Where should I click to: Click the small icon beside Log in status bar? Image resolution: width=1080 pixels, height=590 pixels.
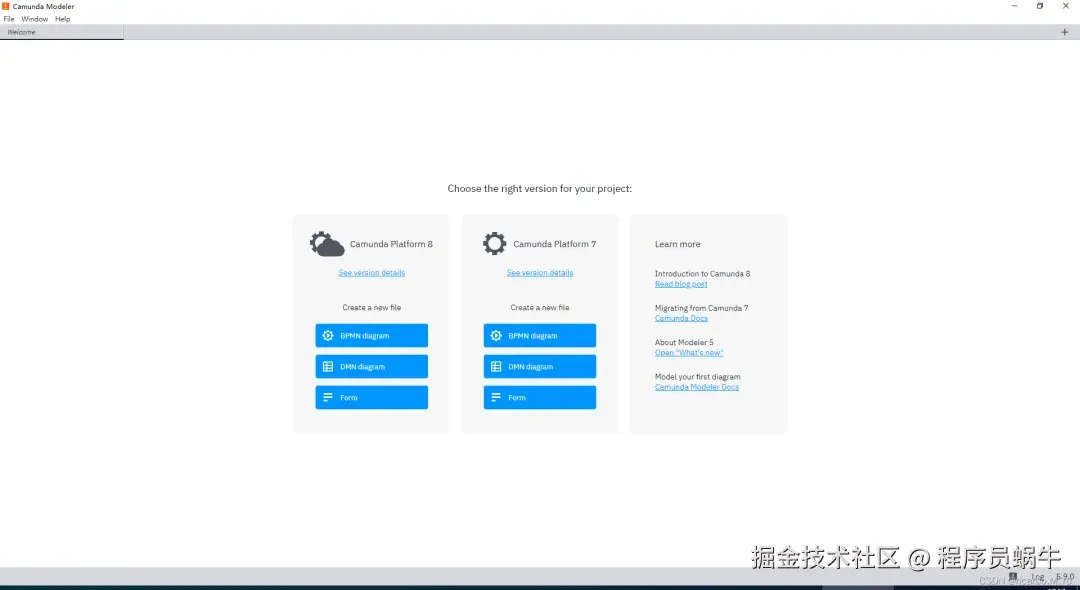(1012, 576)
